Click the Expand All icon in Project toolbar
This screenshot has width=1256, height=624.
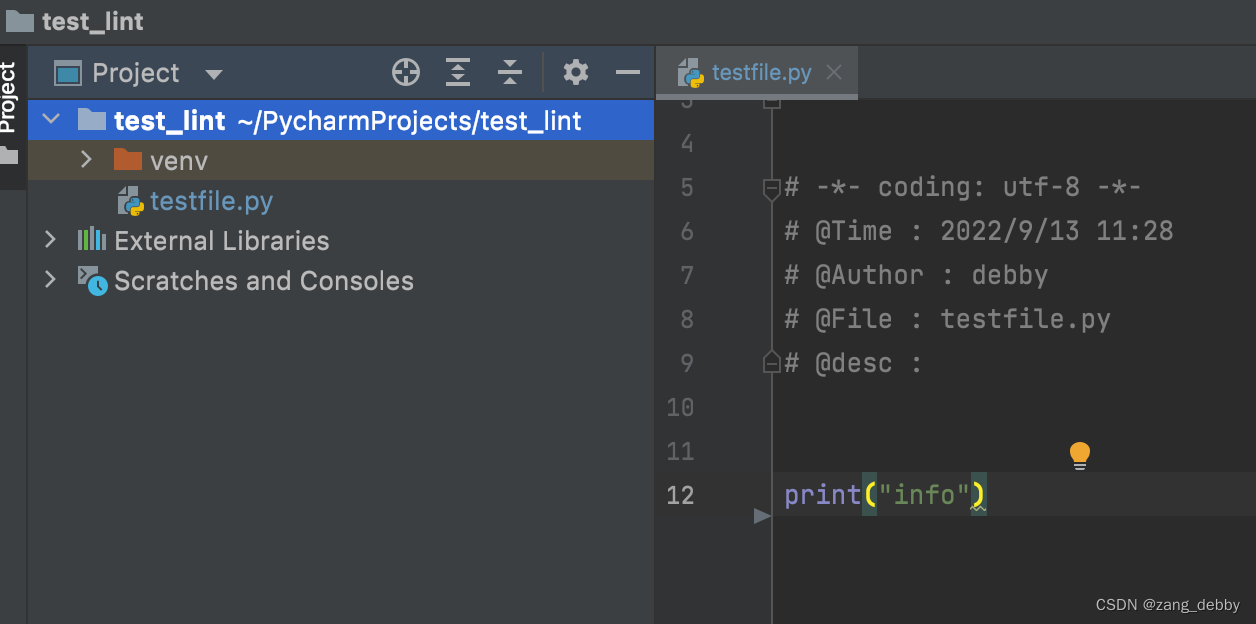457,72
